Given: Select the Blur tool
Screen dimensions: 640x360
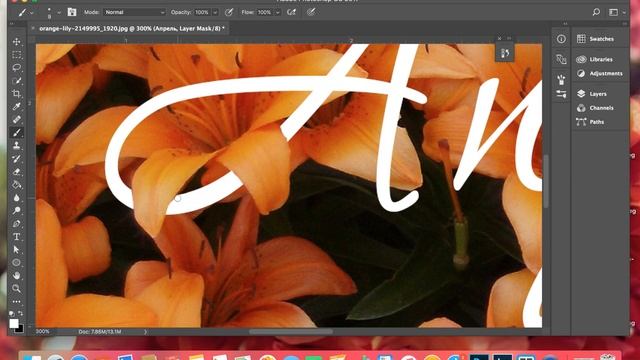Looking at the screenshot, I should [16, 198].
